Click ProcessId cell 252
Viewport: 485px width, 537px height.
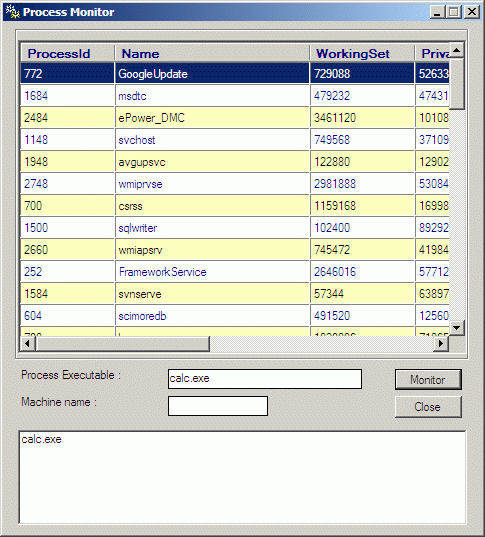(67, 272)
